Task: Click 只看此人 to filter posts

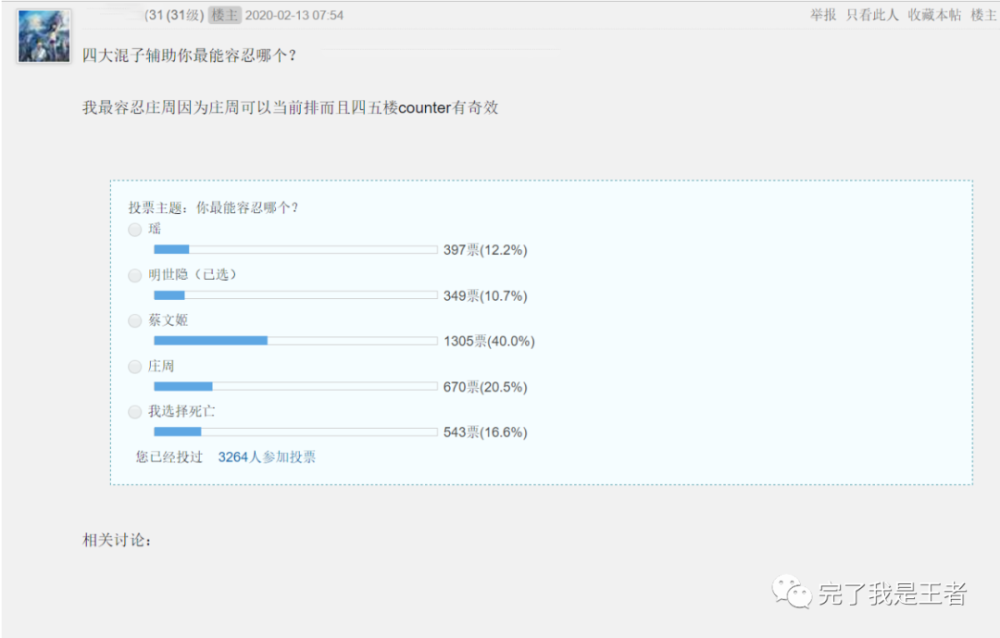Action: 872,15
